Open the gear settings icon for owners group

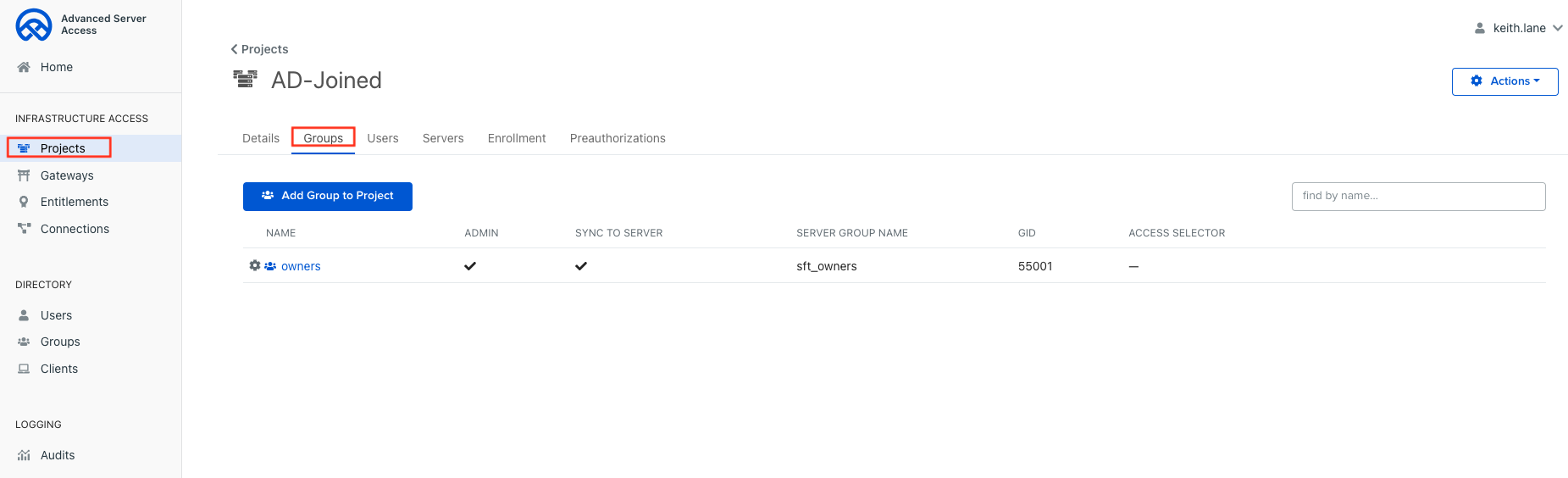(255, 265)
